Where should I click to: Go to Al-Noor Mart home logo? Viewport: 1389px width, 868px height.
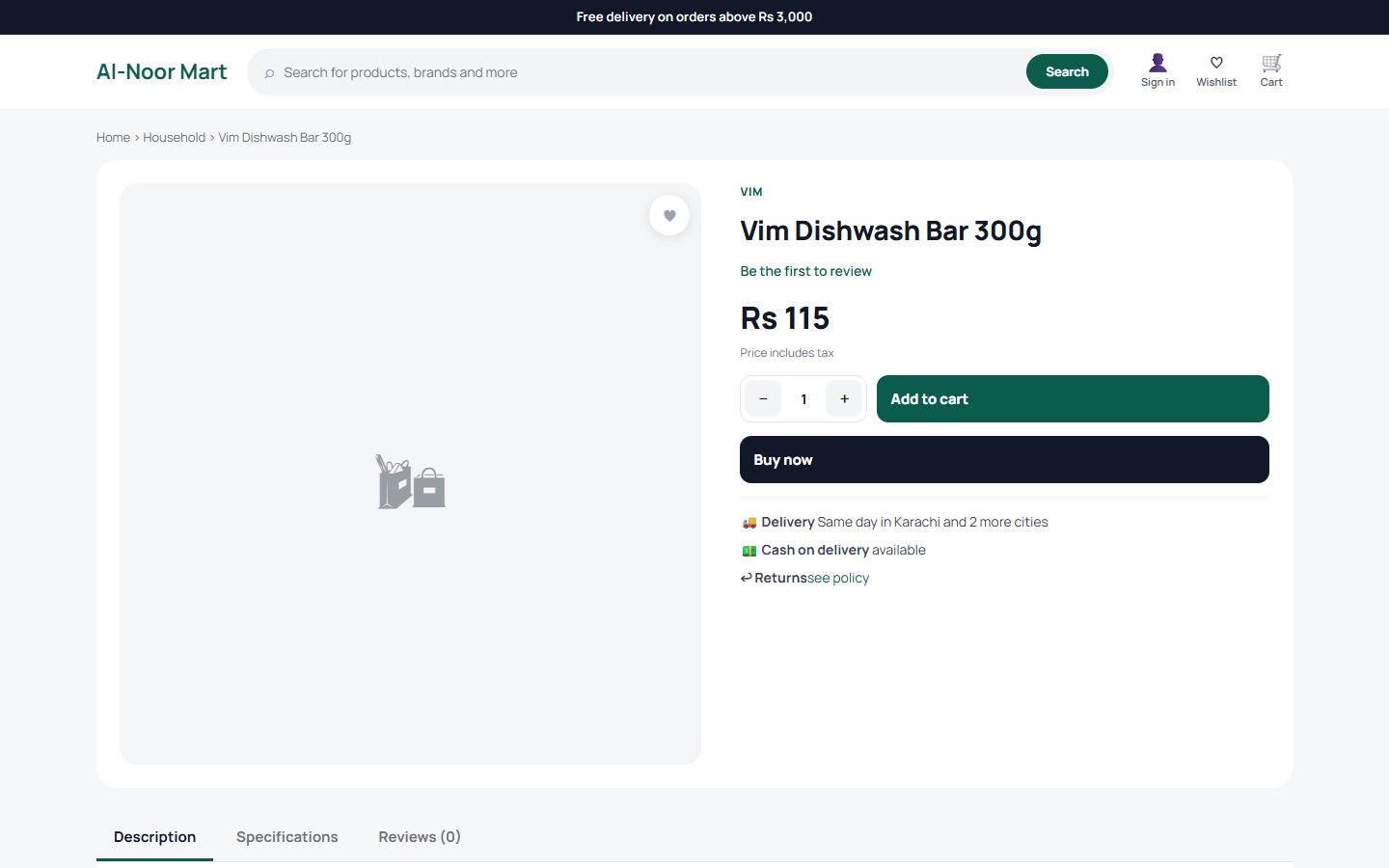pyautogui.click(x=162, y=71)
